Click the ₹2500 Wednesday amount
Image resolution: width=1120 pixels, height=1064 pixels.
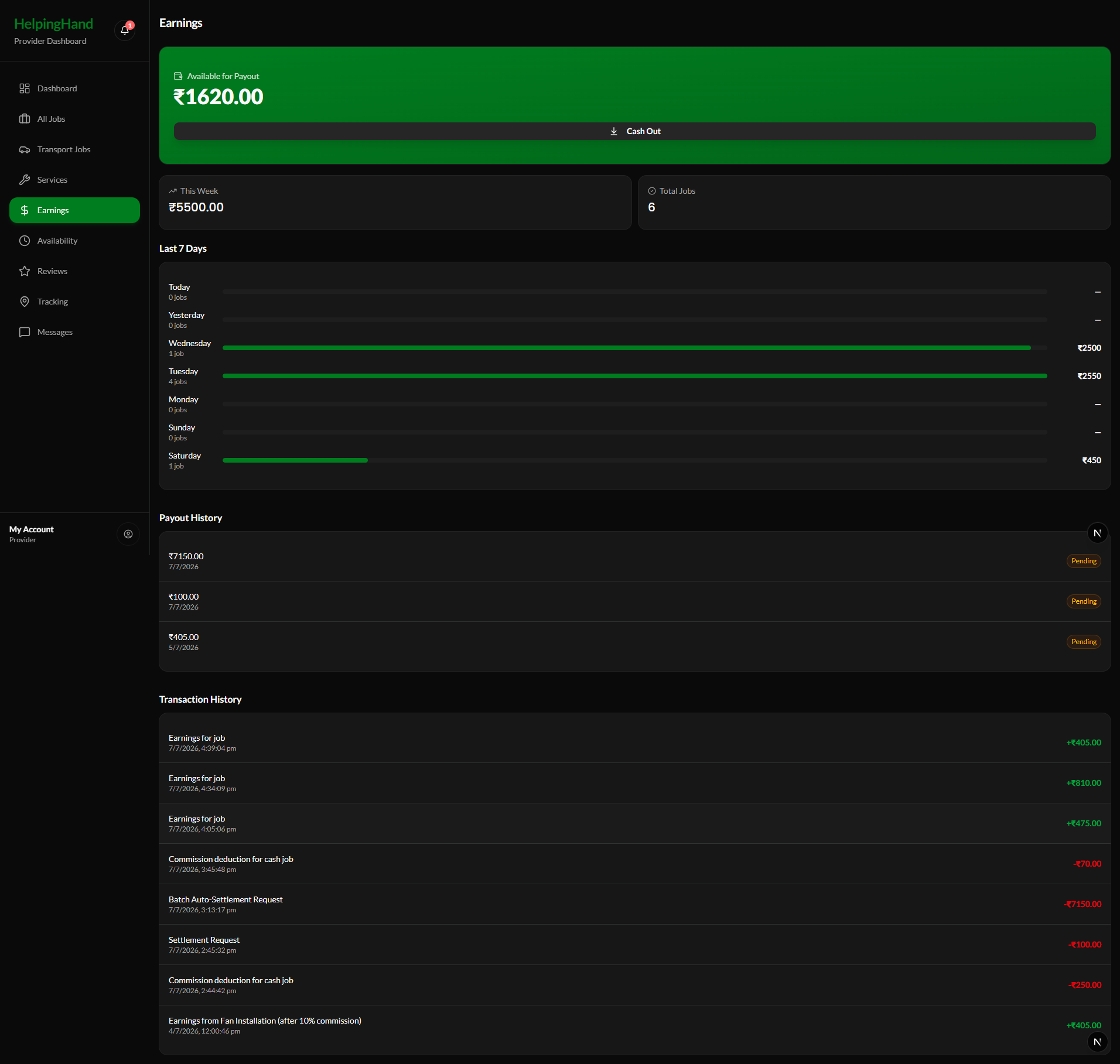click(x=1089, y=348)
